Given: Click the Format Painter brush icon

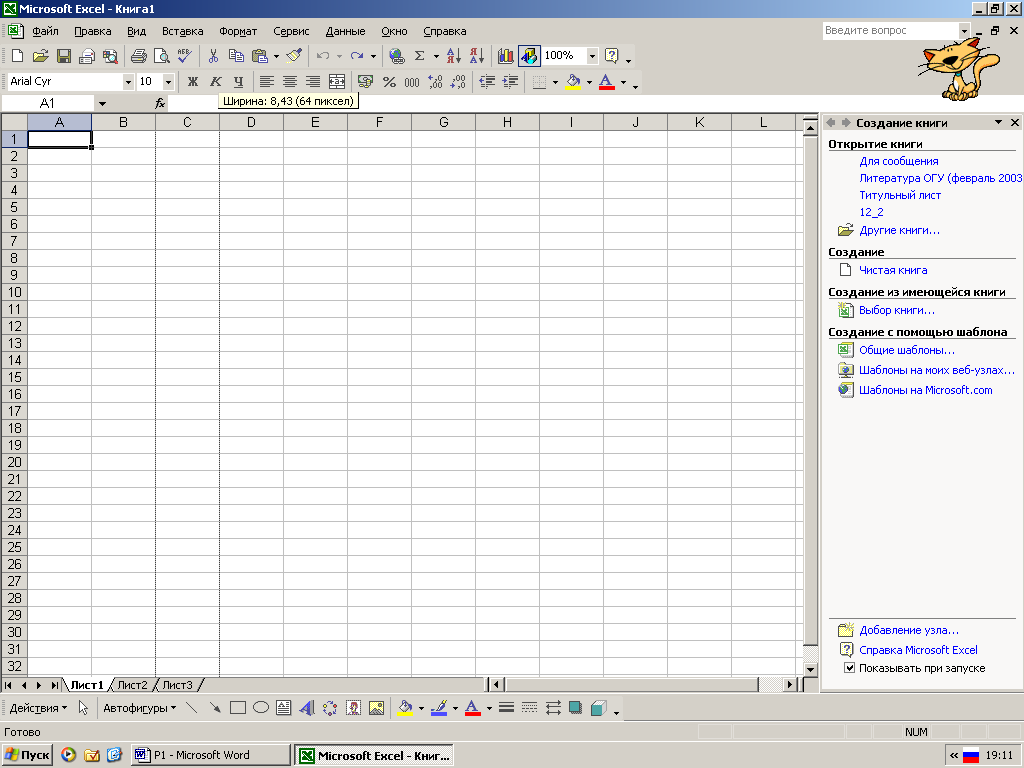Looking at the screenshot, I should tap(295, 56).
